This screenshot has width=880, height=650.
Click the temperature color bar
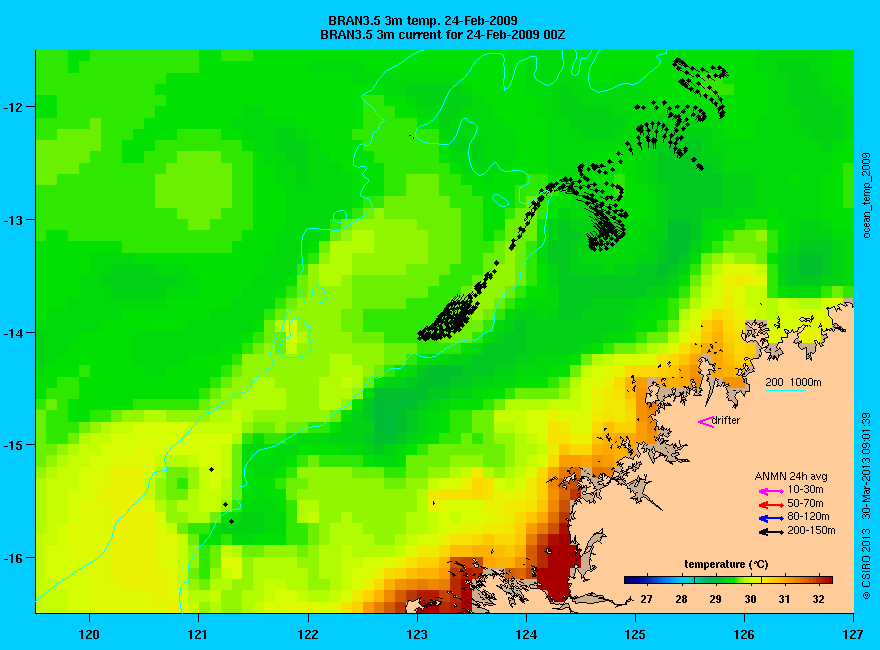click(728, 580)
